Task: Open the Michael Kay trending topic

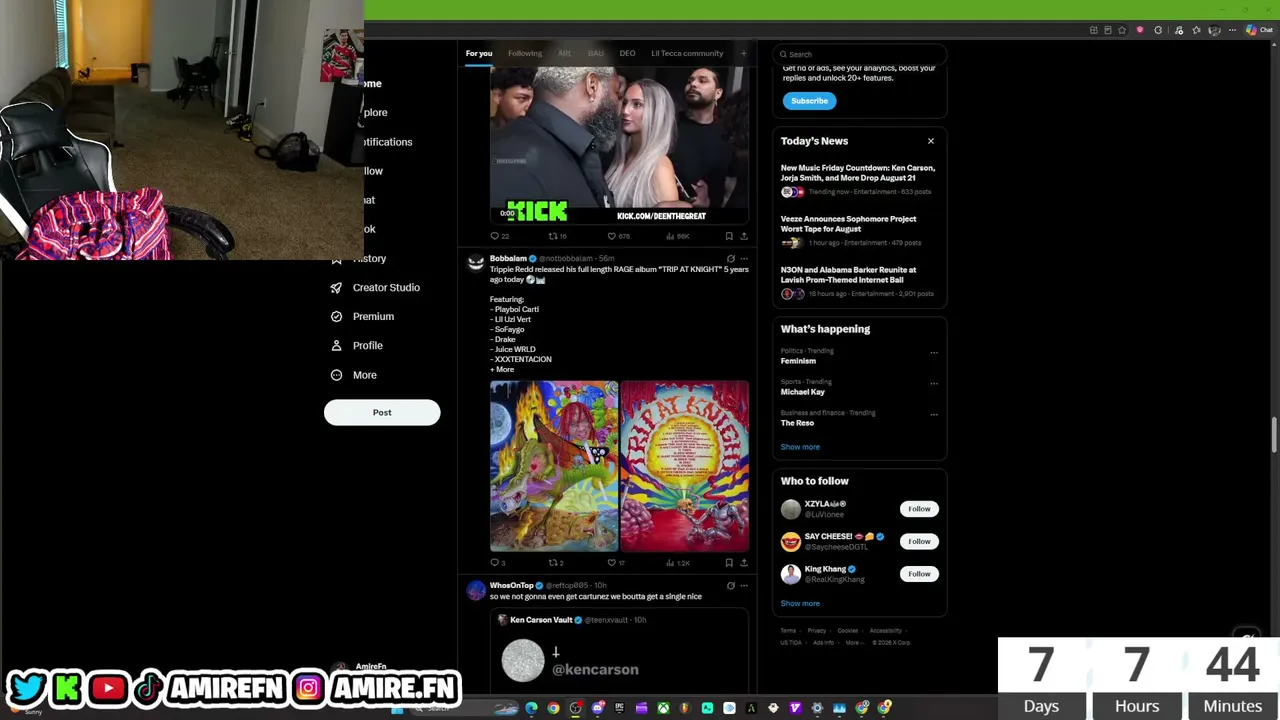Action: [x=803, y=392]
